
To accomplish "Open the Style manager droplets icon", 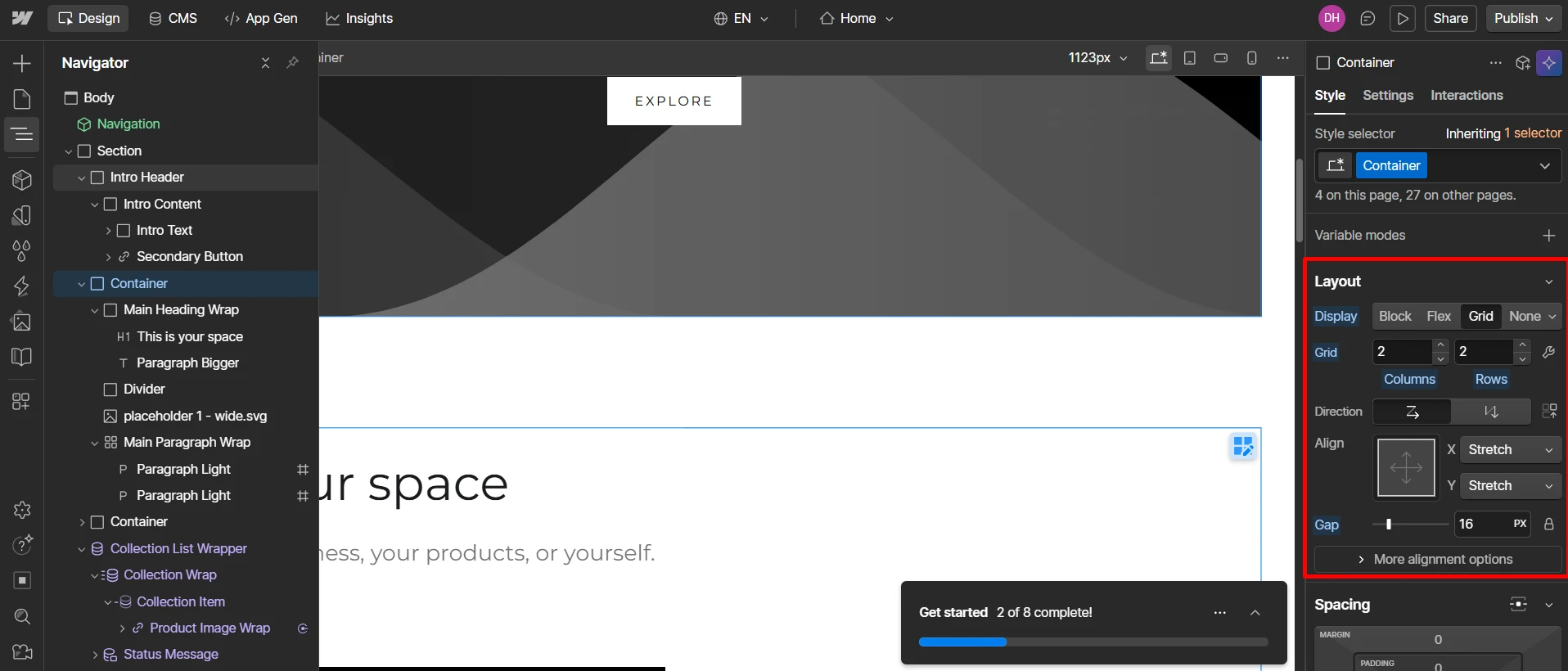I will (x=22, y=250).
